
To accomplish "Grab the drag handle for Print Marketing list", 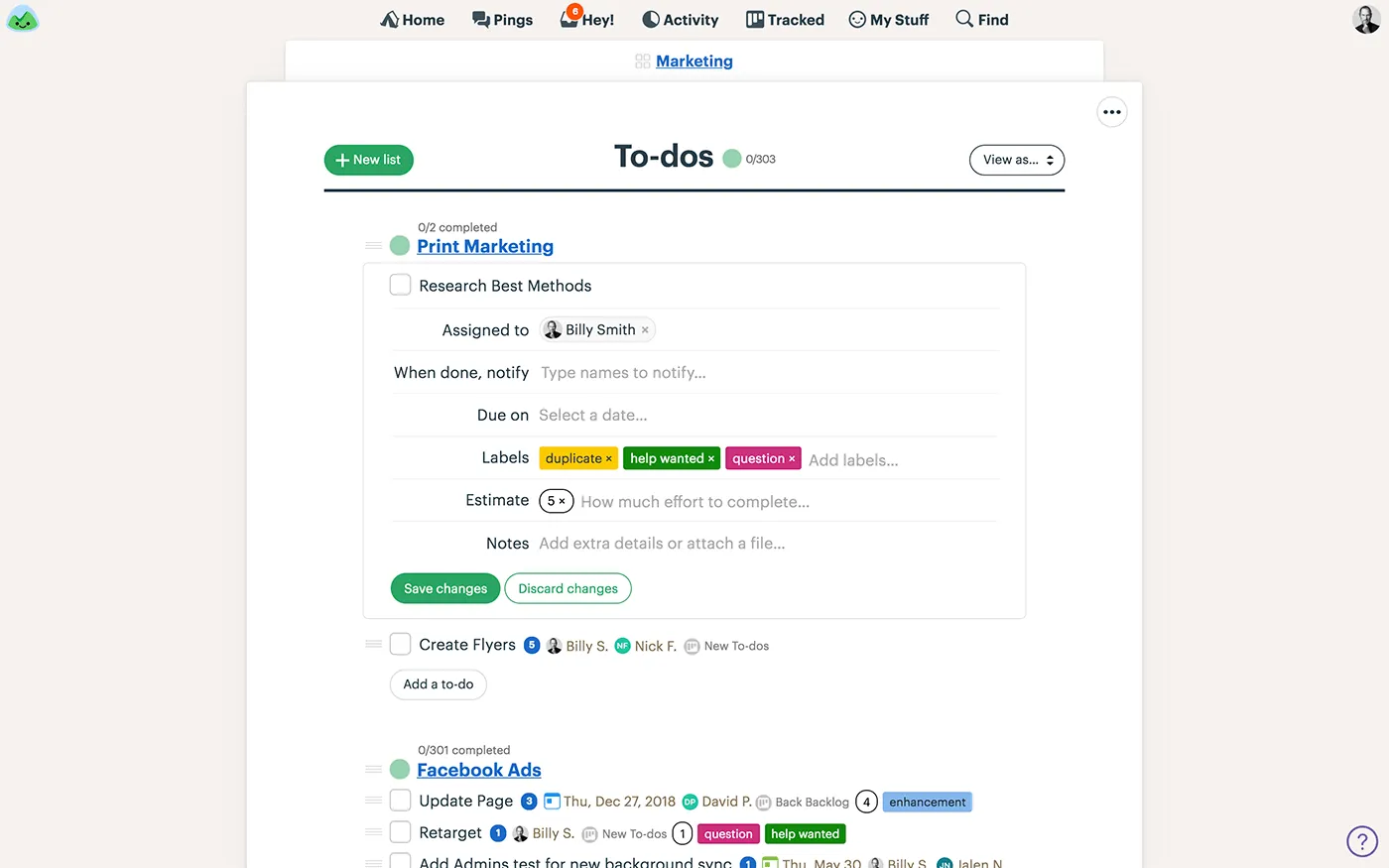I will tap(373, 245).
